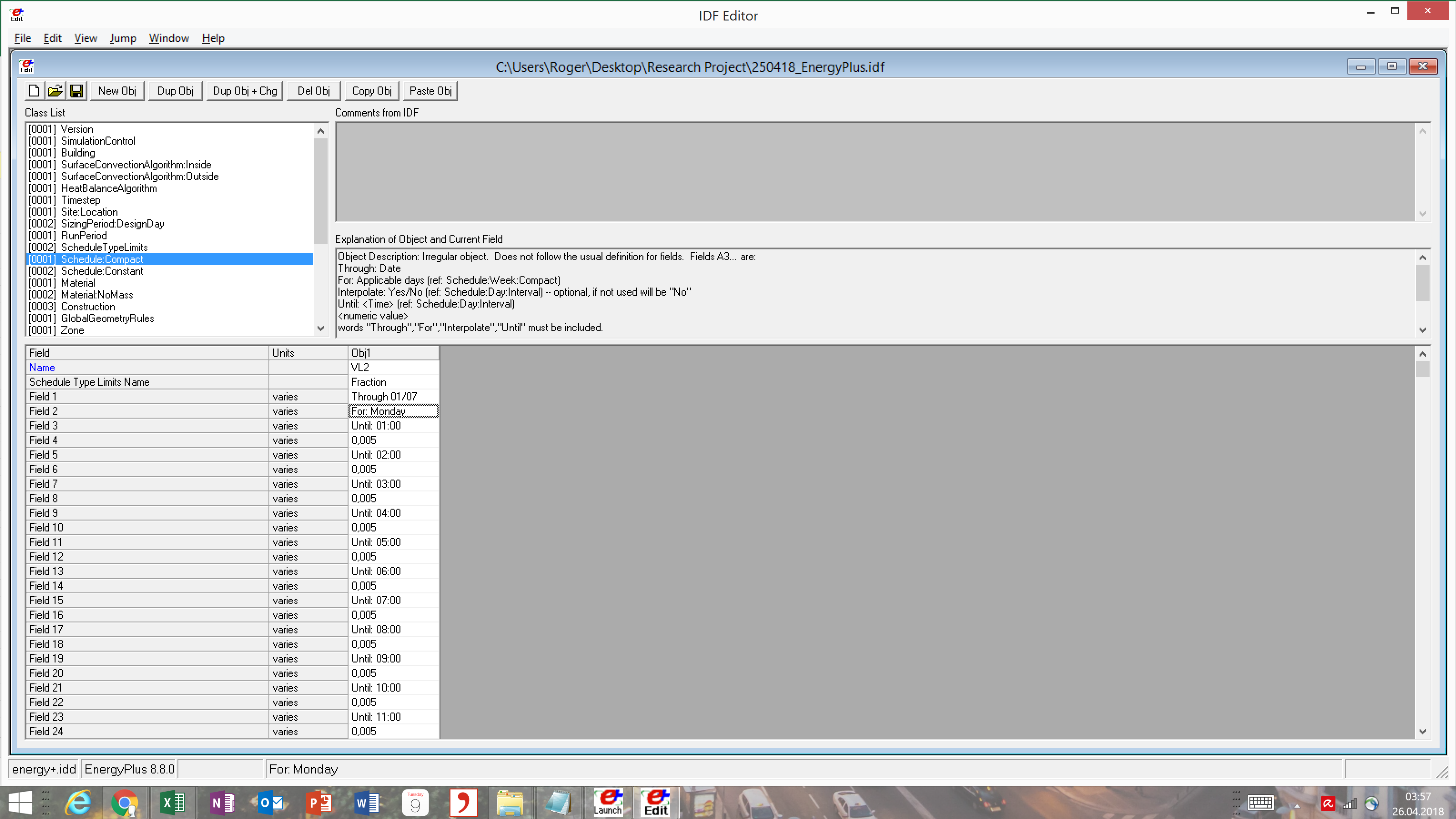Click Field 3 value Until: 01:00
The width and height of the screenshot is (1456, 819).
click(x=394, y=425)
